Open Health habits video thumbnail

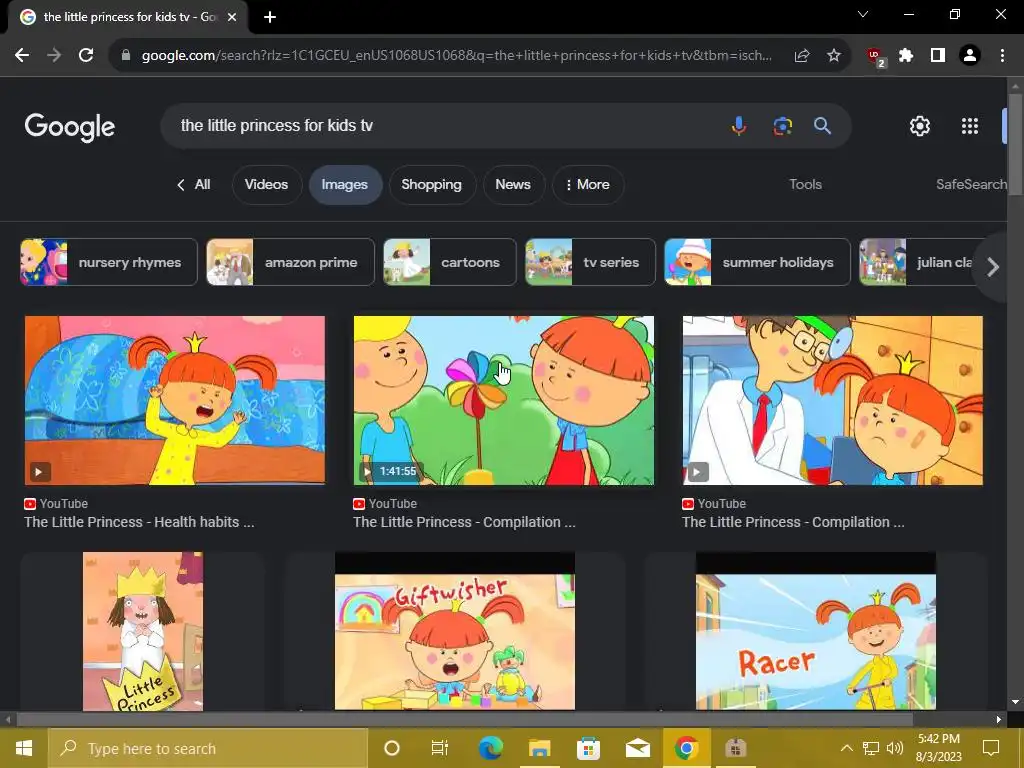coord(174,400)
